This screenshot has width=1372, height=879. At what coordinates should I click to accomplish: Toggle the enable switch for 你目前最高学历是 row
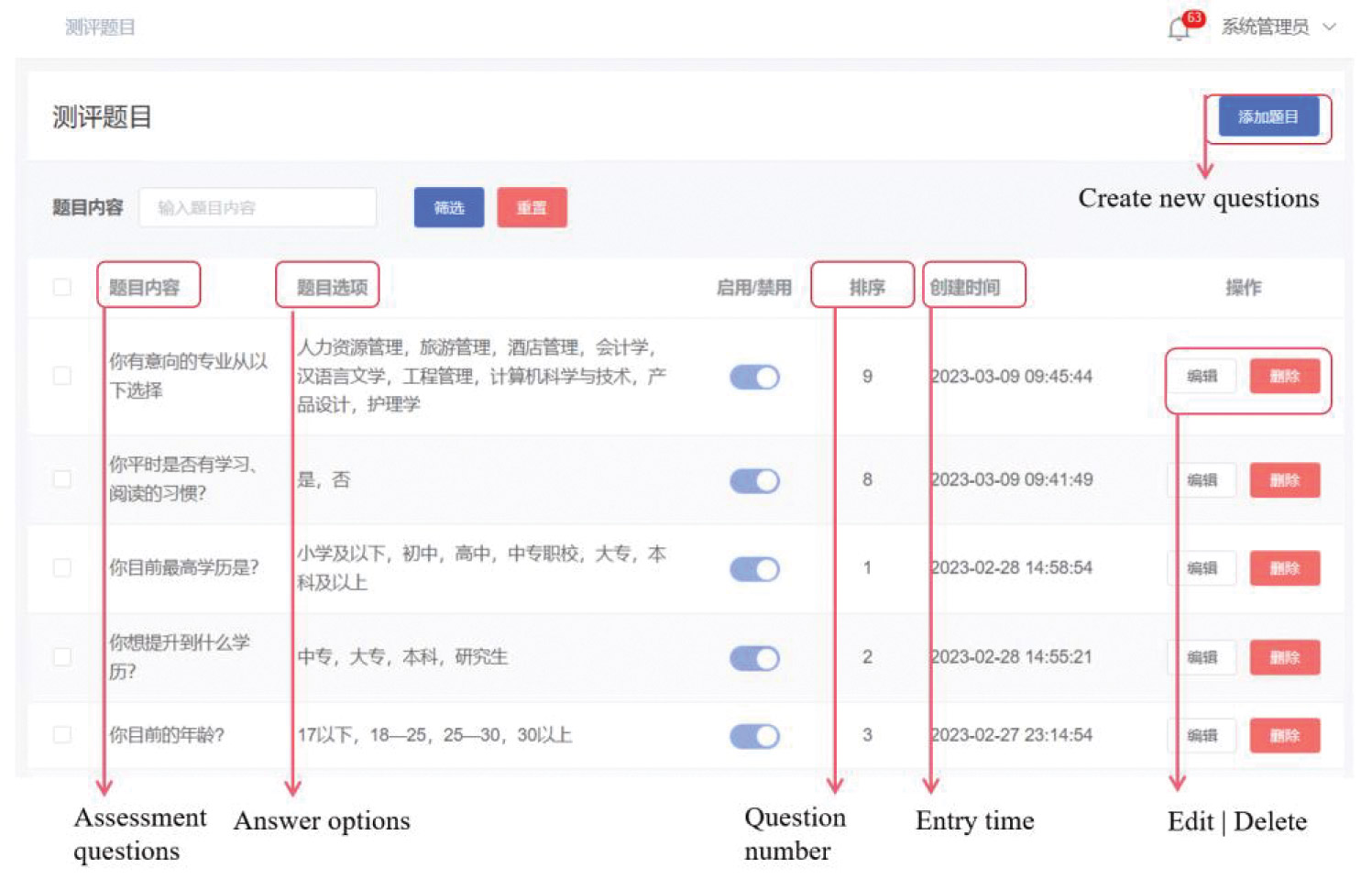[x=754, y=568]
